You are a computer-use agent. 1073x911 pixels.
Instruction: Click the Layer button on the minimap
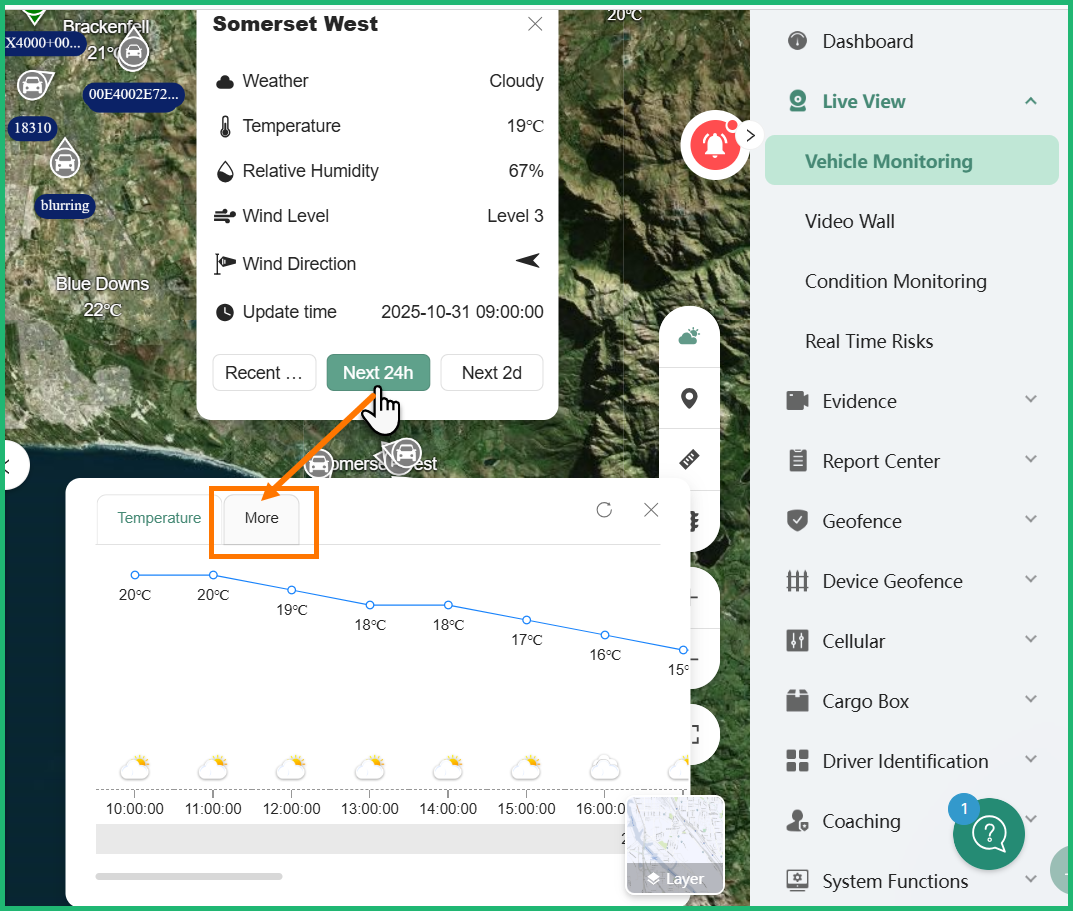[675, 879]
